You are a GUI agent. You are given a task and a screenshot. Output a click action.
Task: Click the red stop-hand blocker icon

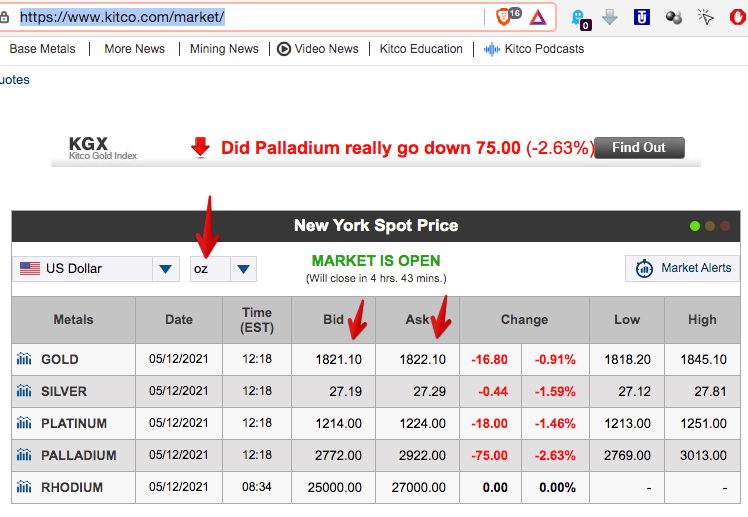(738, 17)
